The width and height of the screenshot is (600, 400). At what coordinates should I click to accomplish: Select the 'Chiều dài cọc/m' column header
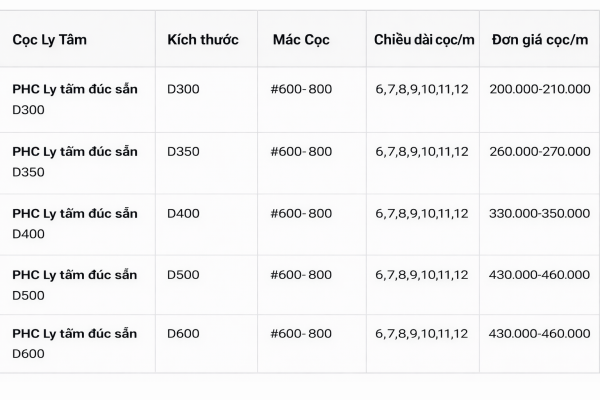coord(424,40)
